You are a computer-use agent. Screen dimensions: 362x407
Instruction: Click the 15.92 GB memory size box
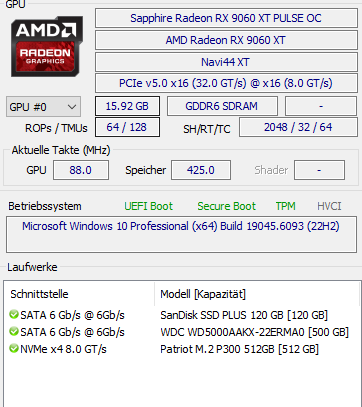[127, 106]
